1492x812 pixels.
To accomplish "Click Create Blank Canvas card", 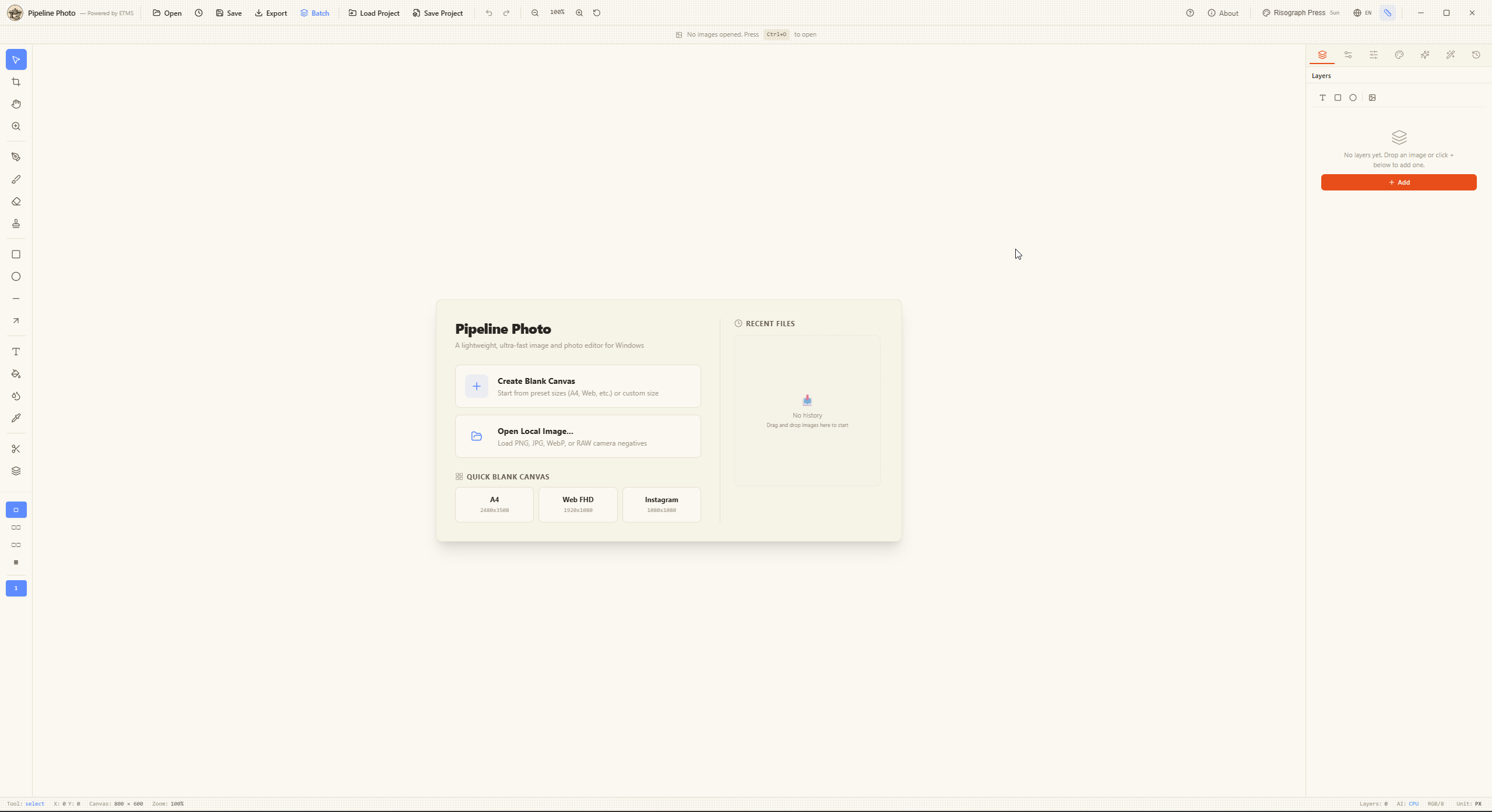I will pyautogui.click(x=578, y=386).
